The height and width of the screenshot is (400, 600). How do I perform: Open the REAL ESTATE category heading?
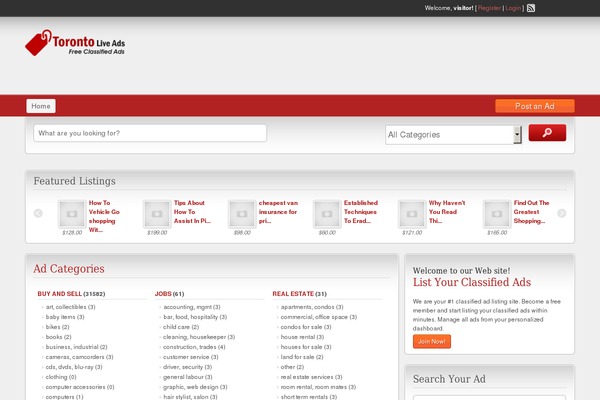pyautogui.click(x=293, y=294)
